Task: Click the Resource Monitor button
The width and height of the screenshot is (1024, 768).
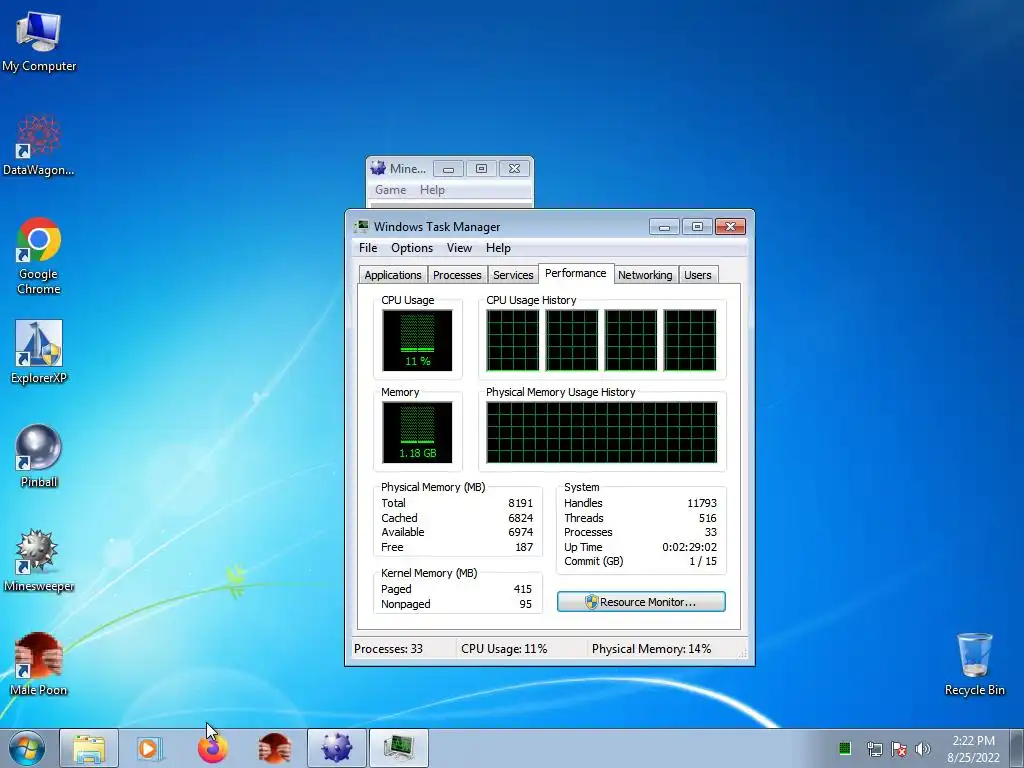Action: 641,601
